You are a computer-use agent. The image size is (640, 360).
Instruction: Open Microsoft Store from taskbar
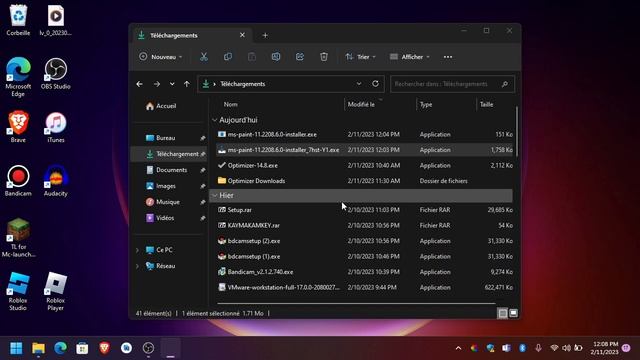coord(82,348)
